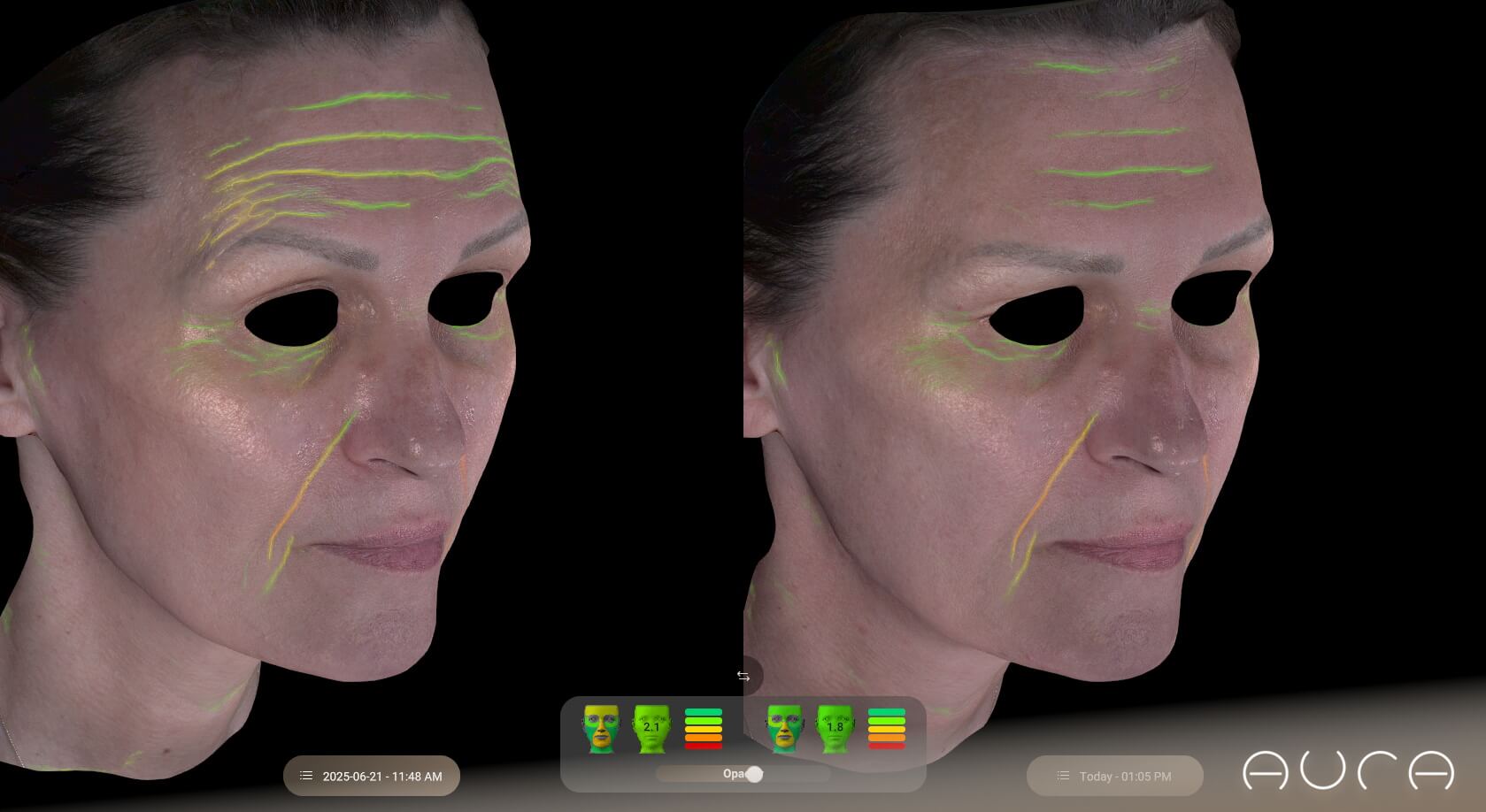Select left scan's regional zones face icon
This screenshot has height=812, width=1486.
[600, 729]
